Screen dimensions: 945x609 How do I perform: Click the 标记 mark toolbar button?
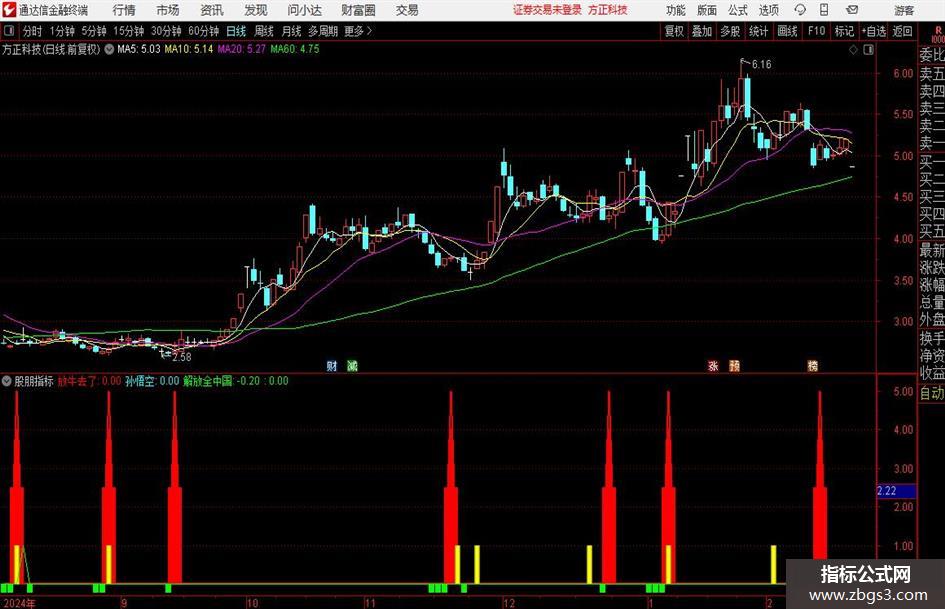(844, 31)
